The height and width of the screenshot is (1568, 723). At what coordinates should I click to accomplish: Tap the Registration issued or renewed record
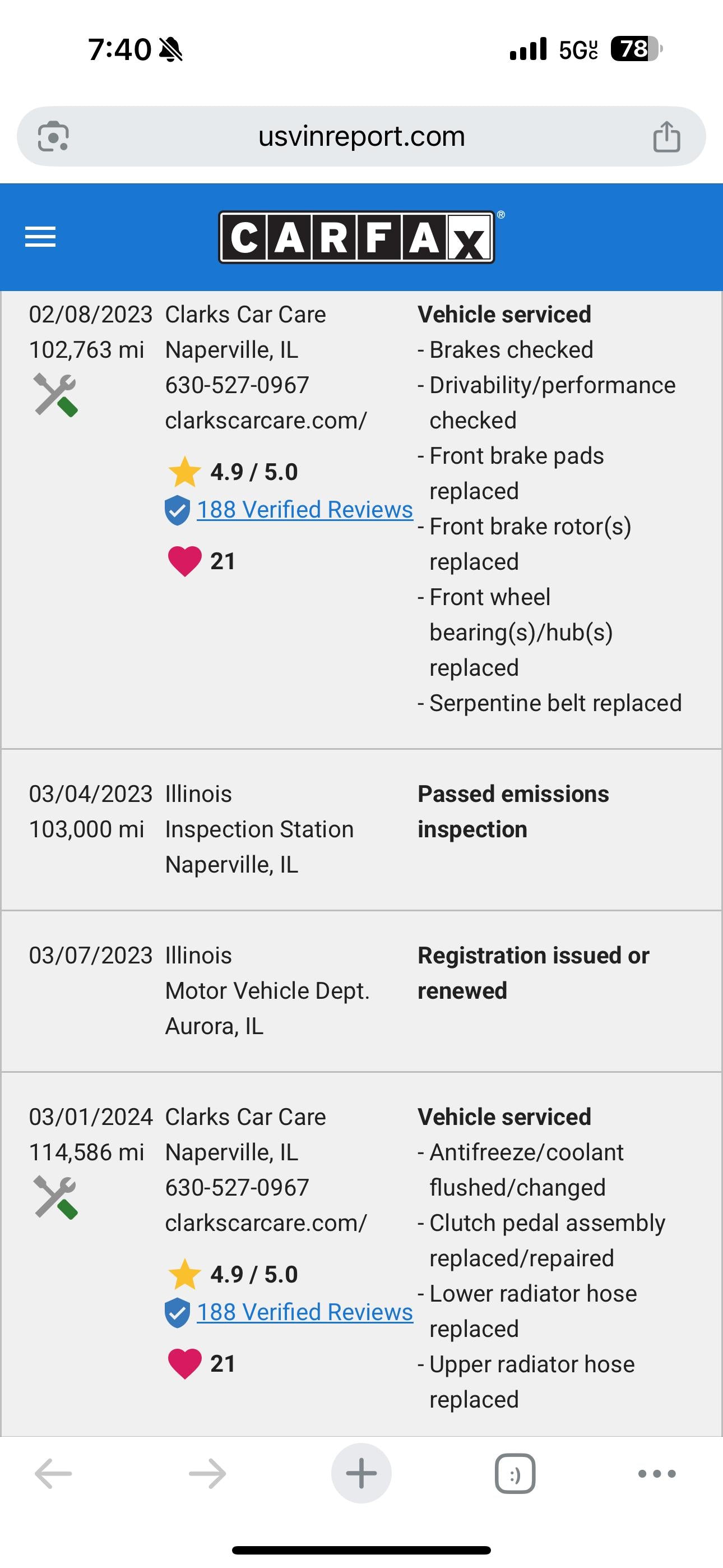click(x=533, y=972)
